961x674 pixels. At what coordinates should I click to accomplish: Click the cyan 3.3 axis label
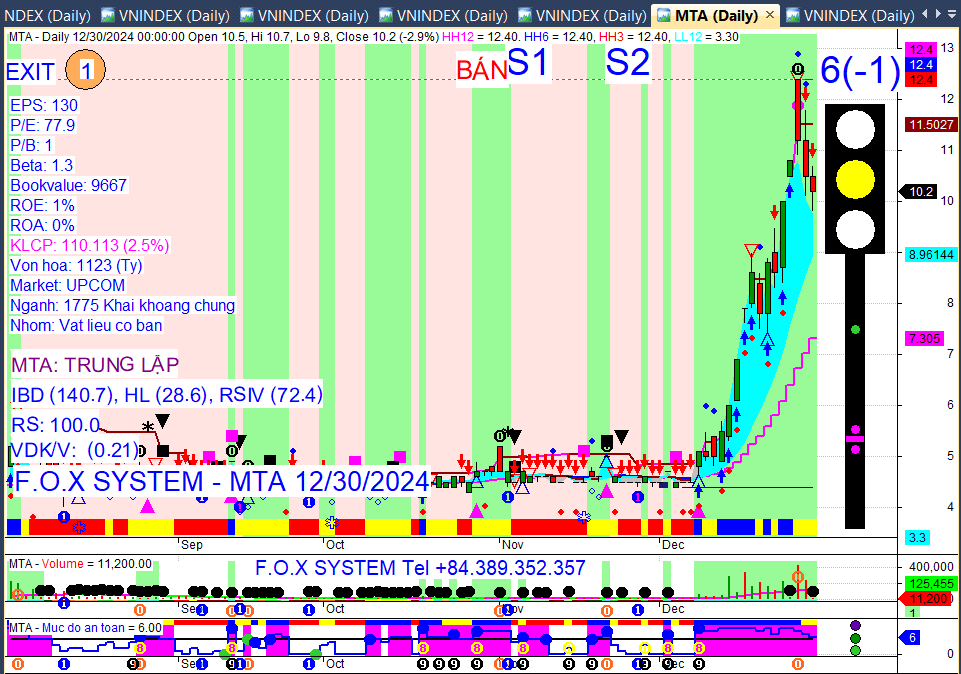click(917, 537)
